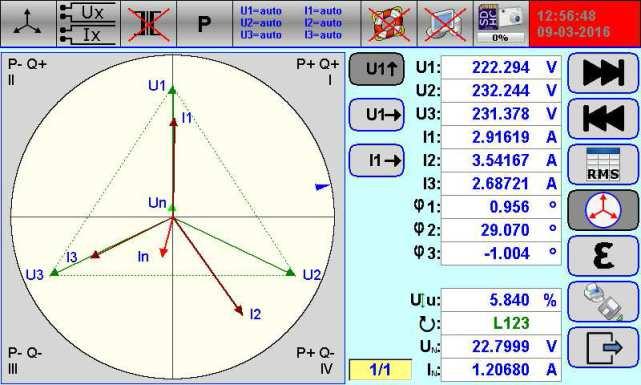The width and height of the screenshot is (641, 385).
Task: Select the phasor diagram view icon
Action: tap(603, 210)
